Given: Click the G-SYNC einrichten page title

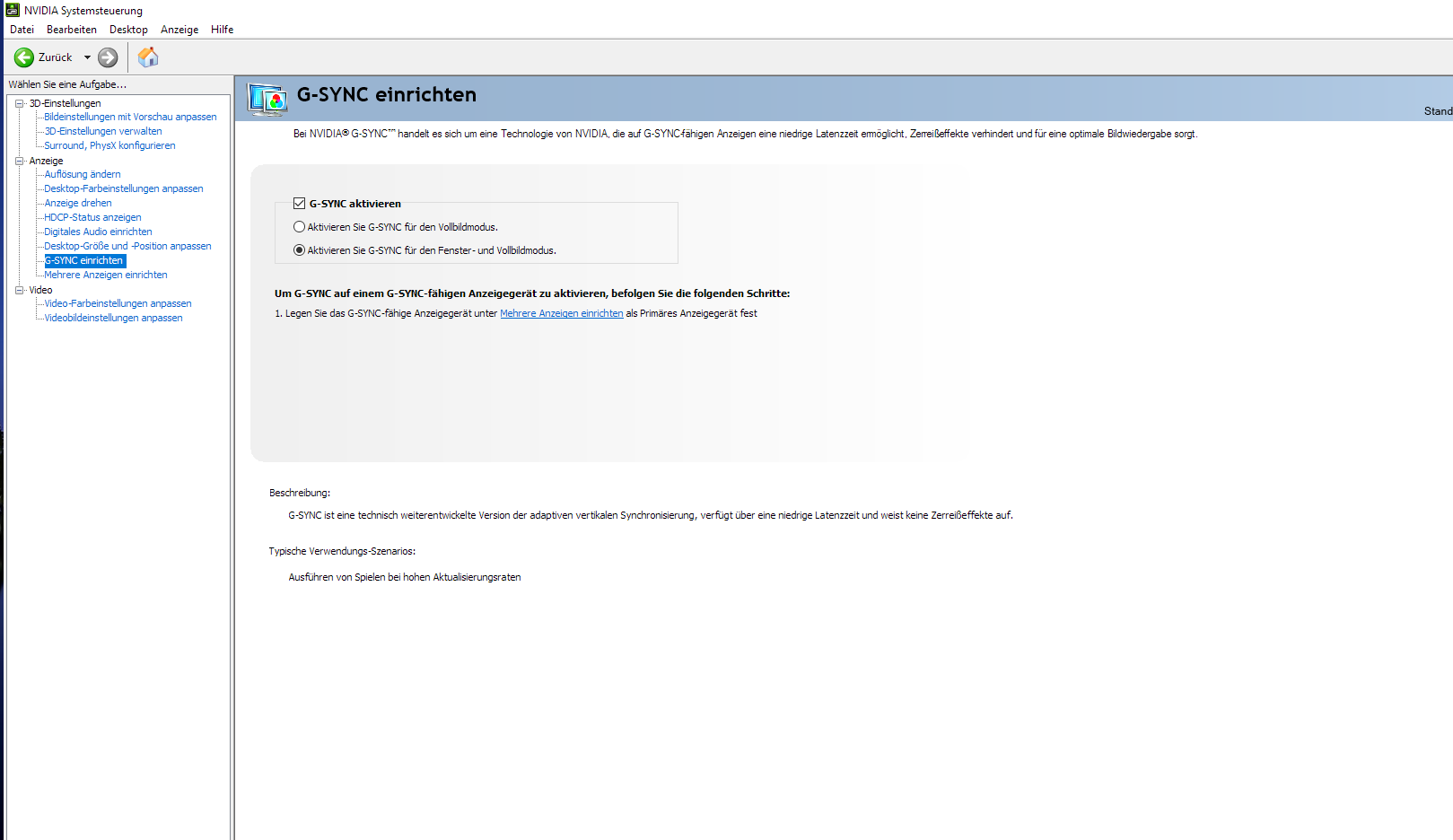Looking at the screenshot, I should [387, 94].
